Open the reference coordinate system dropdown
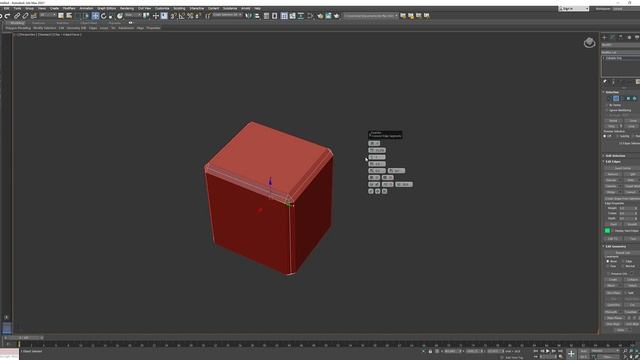640x360 pixels. point(133,15)
